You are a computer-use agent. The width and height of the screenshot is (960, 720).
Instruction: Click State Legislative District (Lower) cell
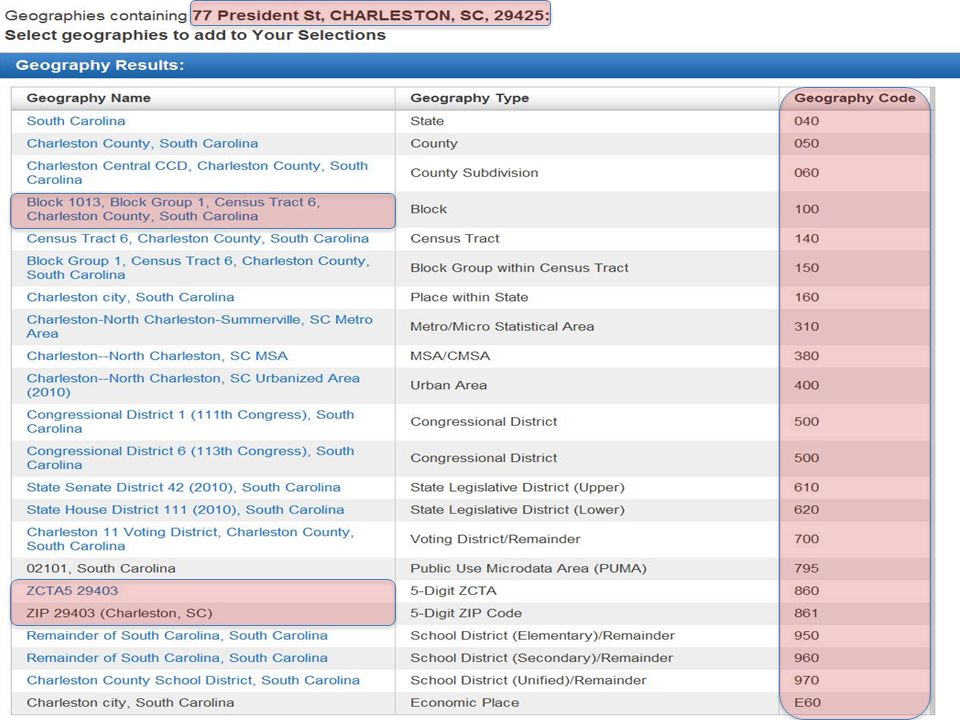(x=517, y=510)
